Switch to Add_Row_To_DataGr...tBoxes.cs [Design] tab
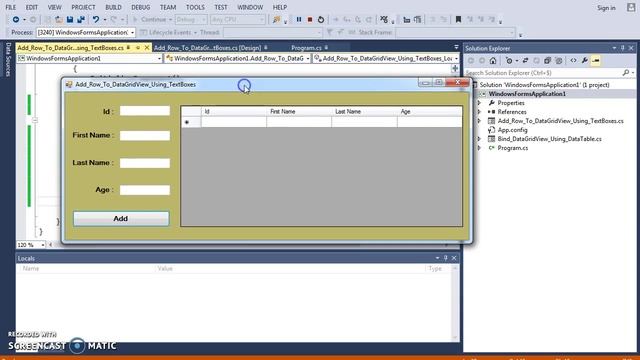The width and height of the screenshot is (640, 360). click(208, 48)
